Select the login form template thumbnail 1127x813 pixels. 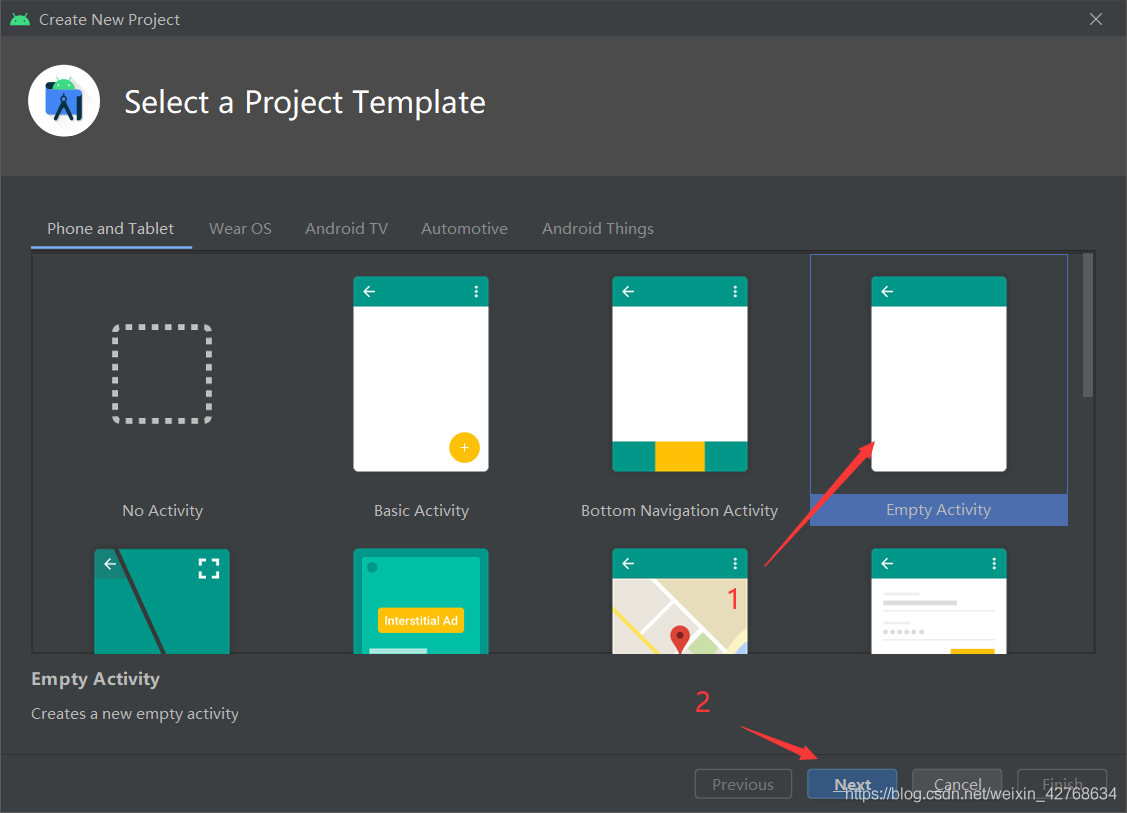pyautogui.click(x=939, y=601)
